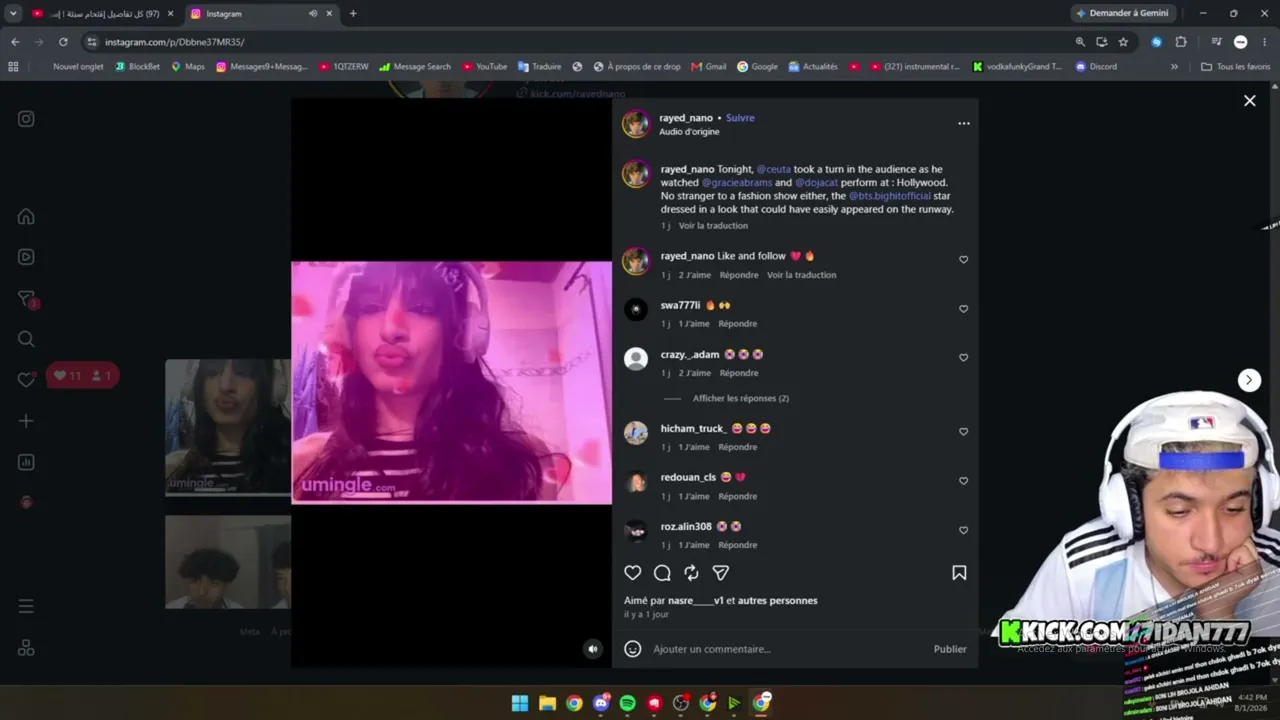Open the profile avatar in the sidebar
1280x720 pixels.
(26, 502)
